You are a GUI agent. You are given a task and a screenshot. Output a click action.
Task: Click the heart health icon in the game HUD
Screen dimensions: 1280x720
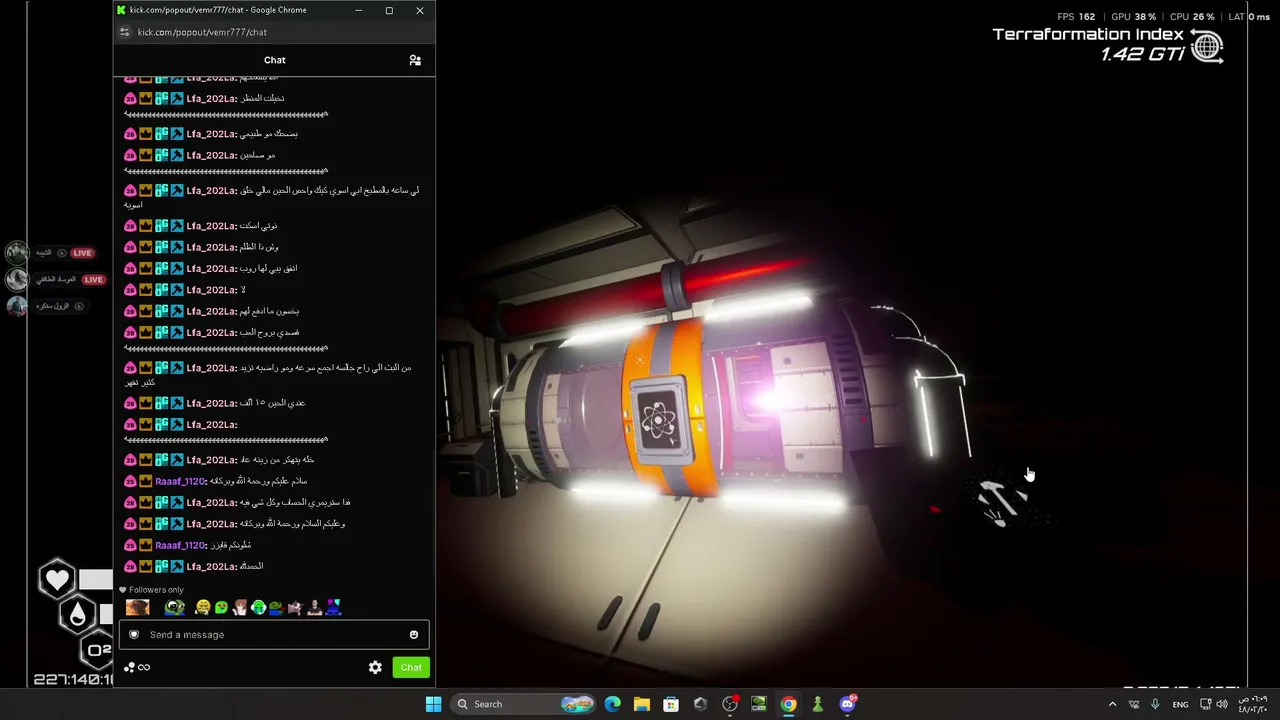coord(57,579)
